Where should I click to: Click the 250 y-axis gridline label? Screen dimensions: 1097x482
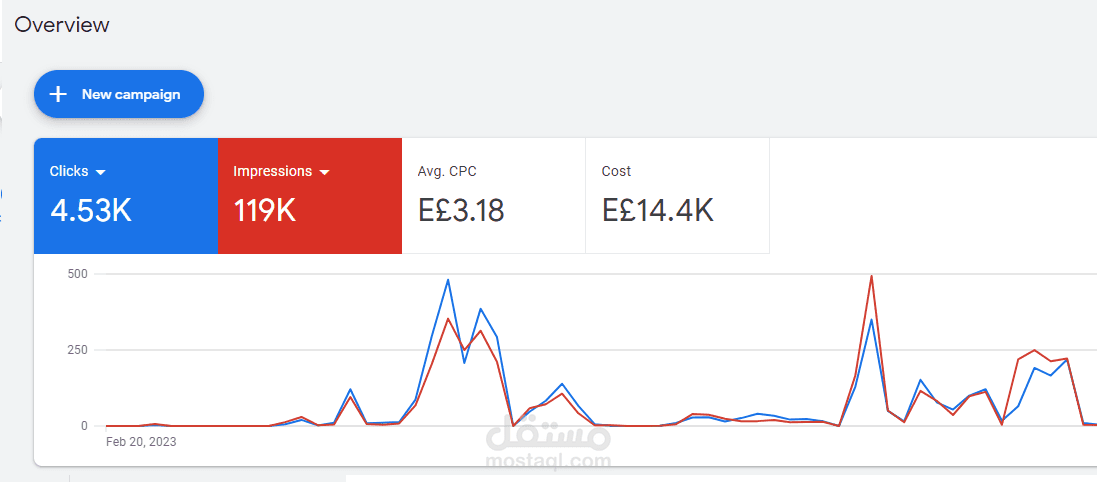click(79, 350)
